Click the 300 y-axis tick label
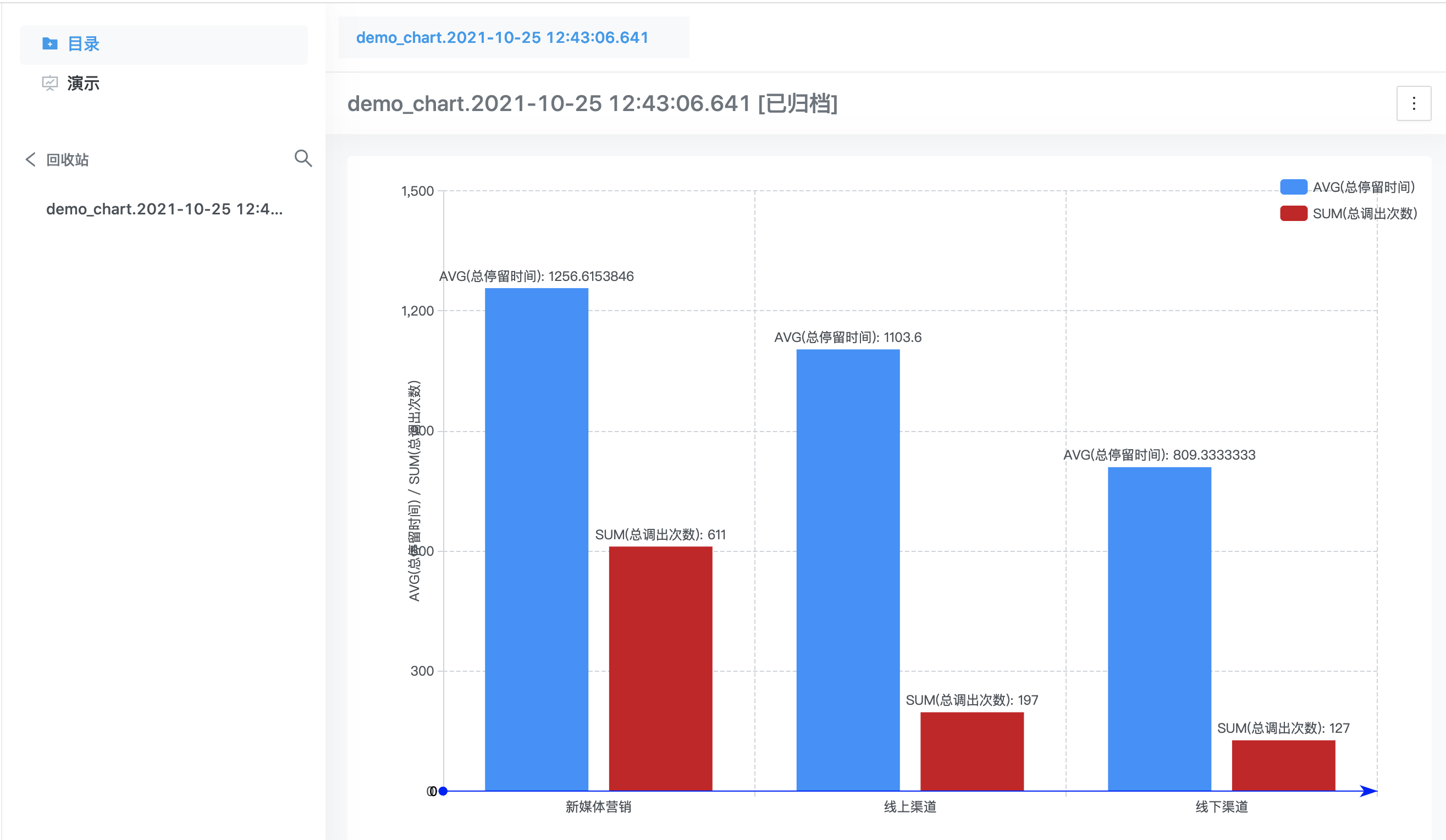 tap(422, 671)
